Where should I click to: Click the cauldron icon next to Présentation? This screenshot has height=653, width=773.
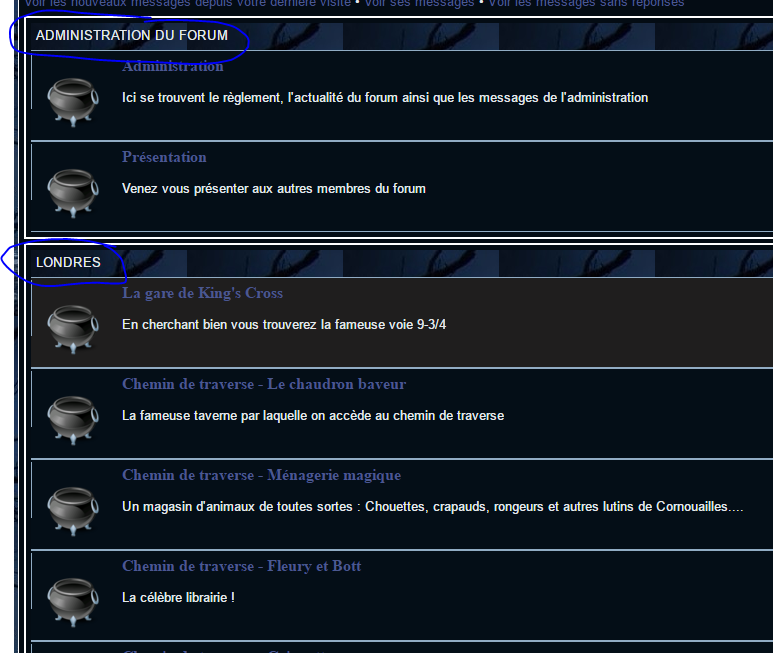pyautogui.click(x=73, y=193)
